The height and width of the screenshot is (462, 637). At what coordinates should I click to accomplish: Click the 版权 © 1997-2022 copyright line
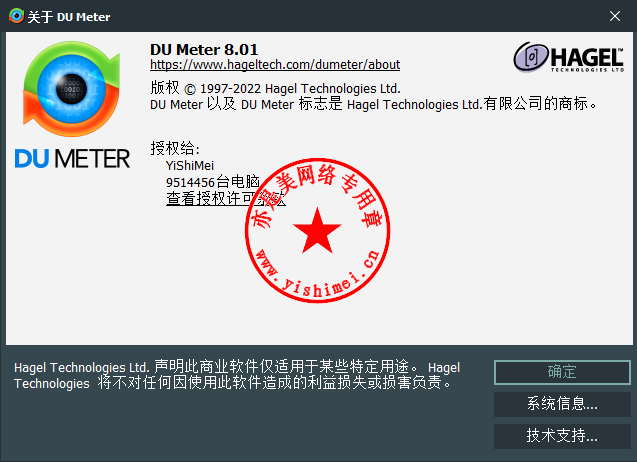[x=275, y=88]
